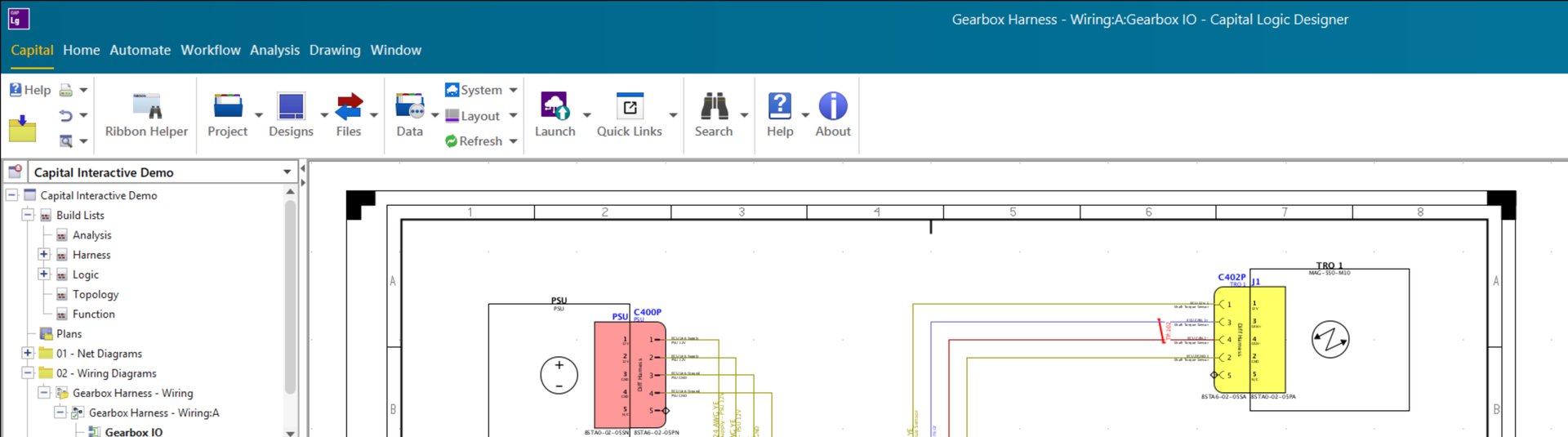Expand the Refresh dropdown arrow

(513, 141)
